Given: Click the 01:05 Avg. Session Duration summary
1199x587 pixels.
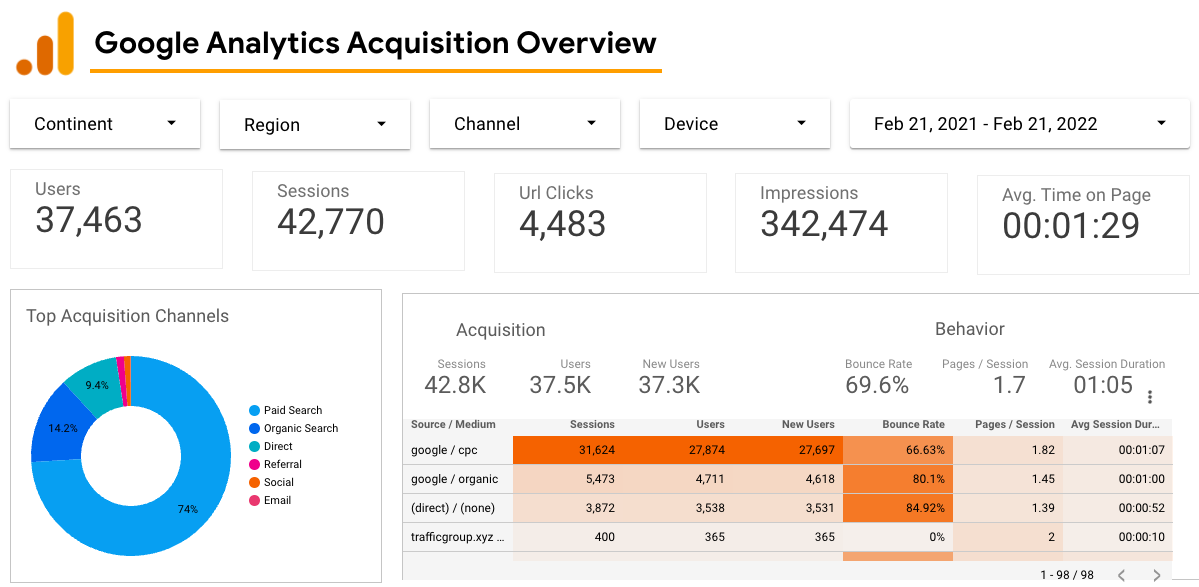Looking at the screenshot, I should click(1103, 385).
